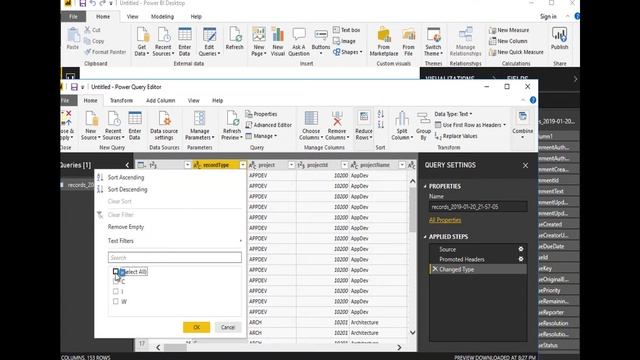
Task: Check the I value checkbox
Action: coord(116,291)
